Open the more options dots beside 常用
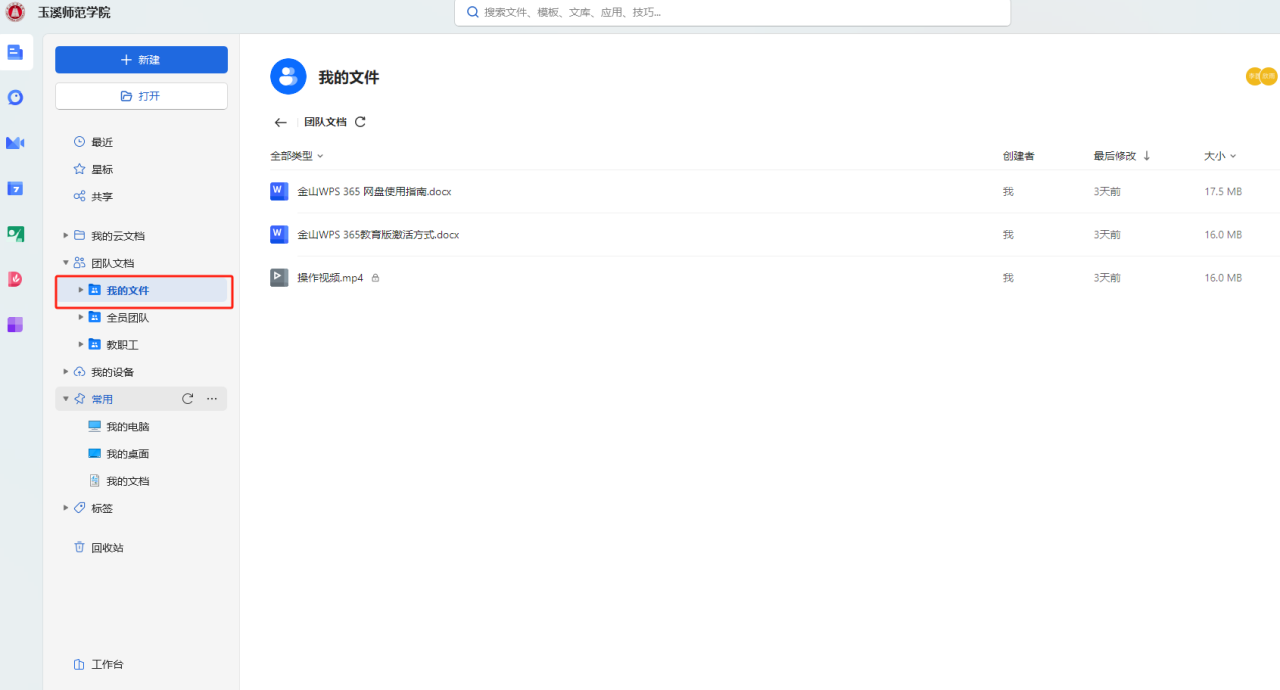Image resolution: width=1280 pixels, height=690 pixels. click(212, 399)
